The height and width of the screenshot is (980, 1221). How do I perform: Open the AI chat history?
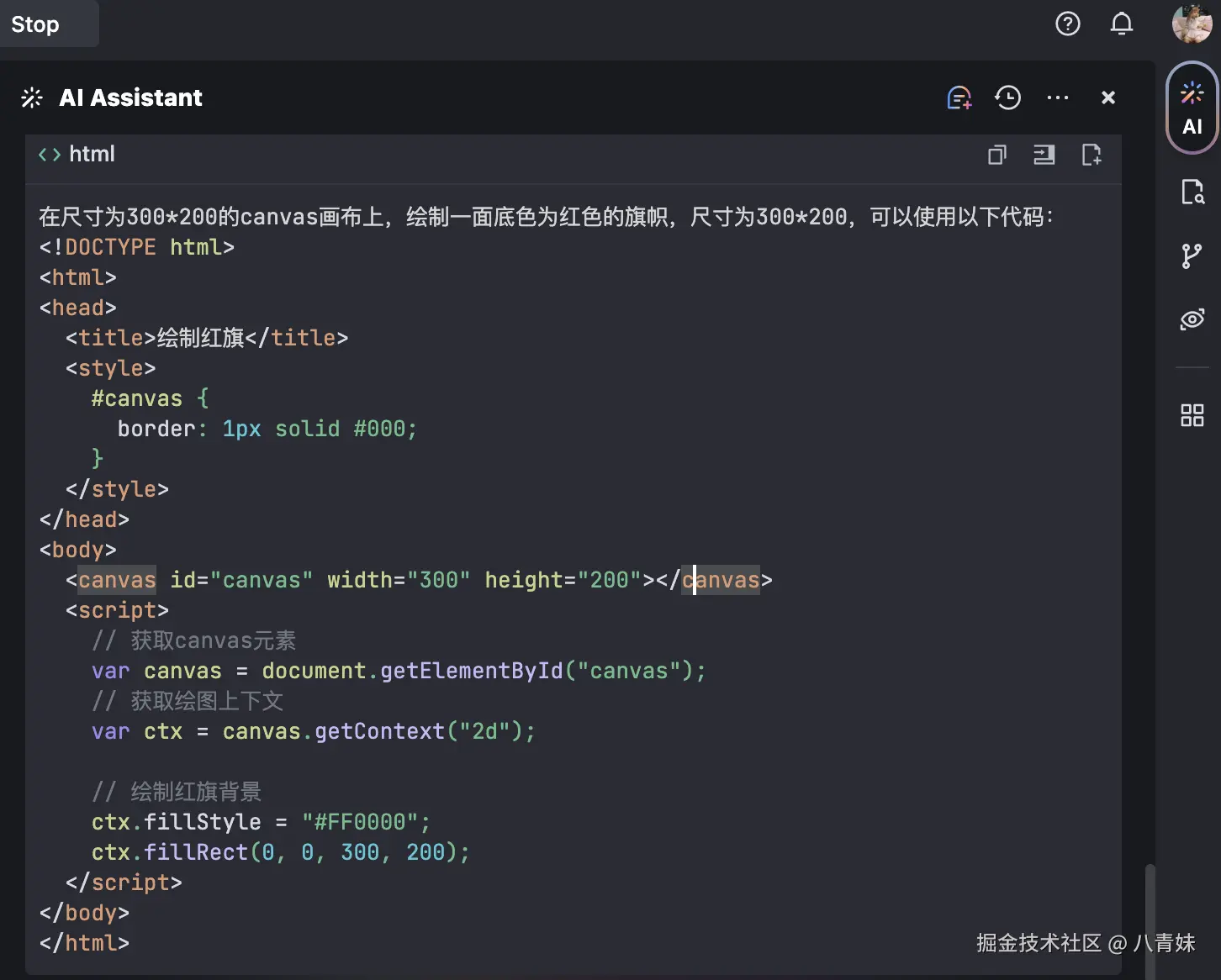point(1007,98)
